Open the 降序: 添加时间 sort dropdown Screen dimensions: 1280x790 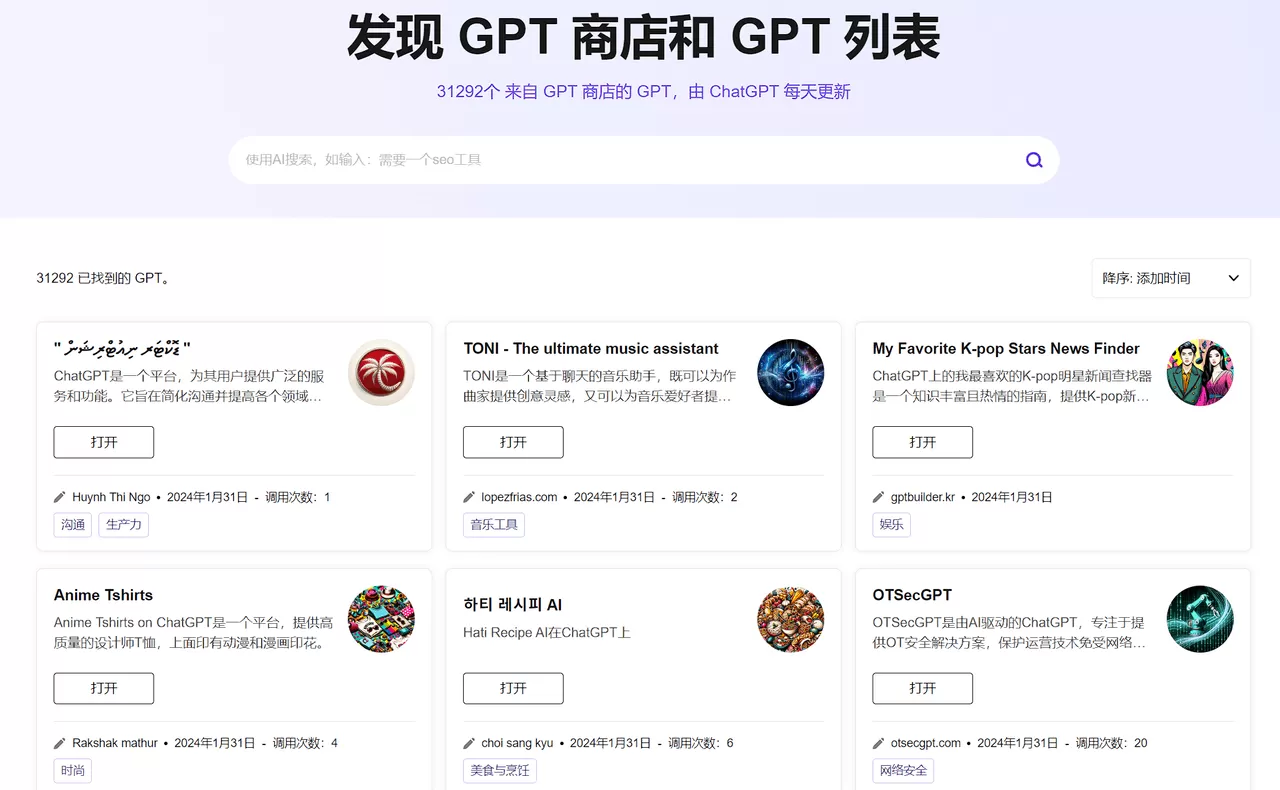1170,277
